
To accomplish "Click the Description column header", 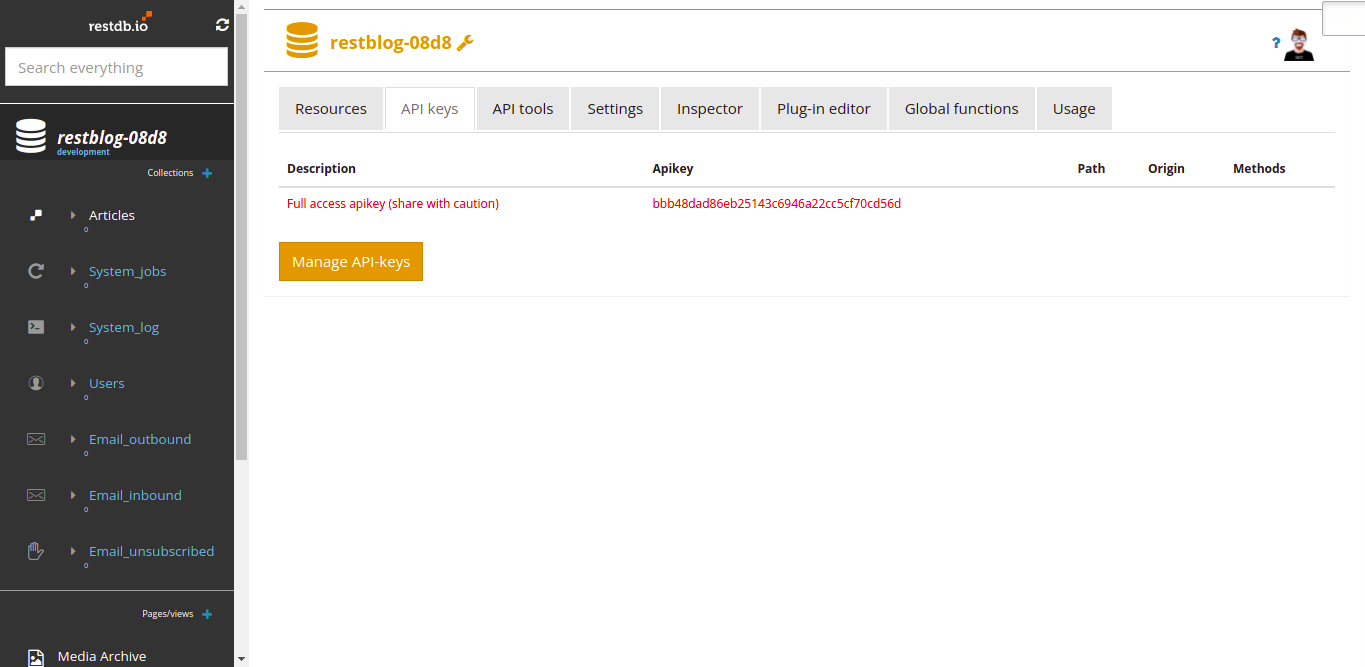I will pyautogui.click(x=321, y=168).
